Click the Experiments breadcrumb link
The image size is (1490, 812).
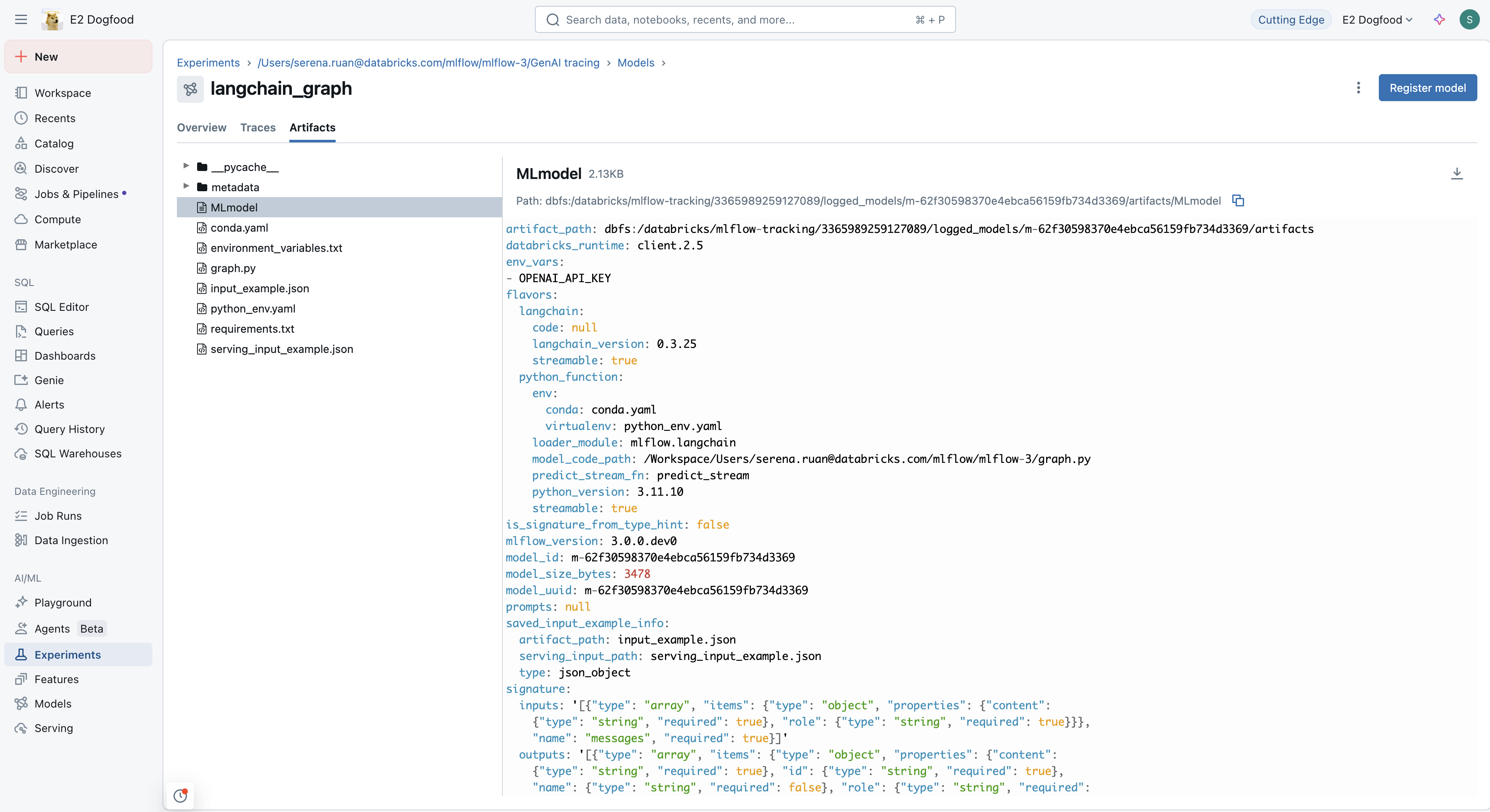coord(208,62)
